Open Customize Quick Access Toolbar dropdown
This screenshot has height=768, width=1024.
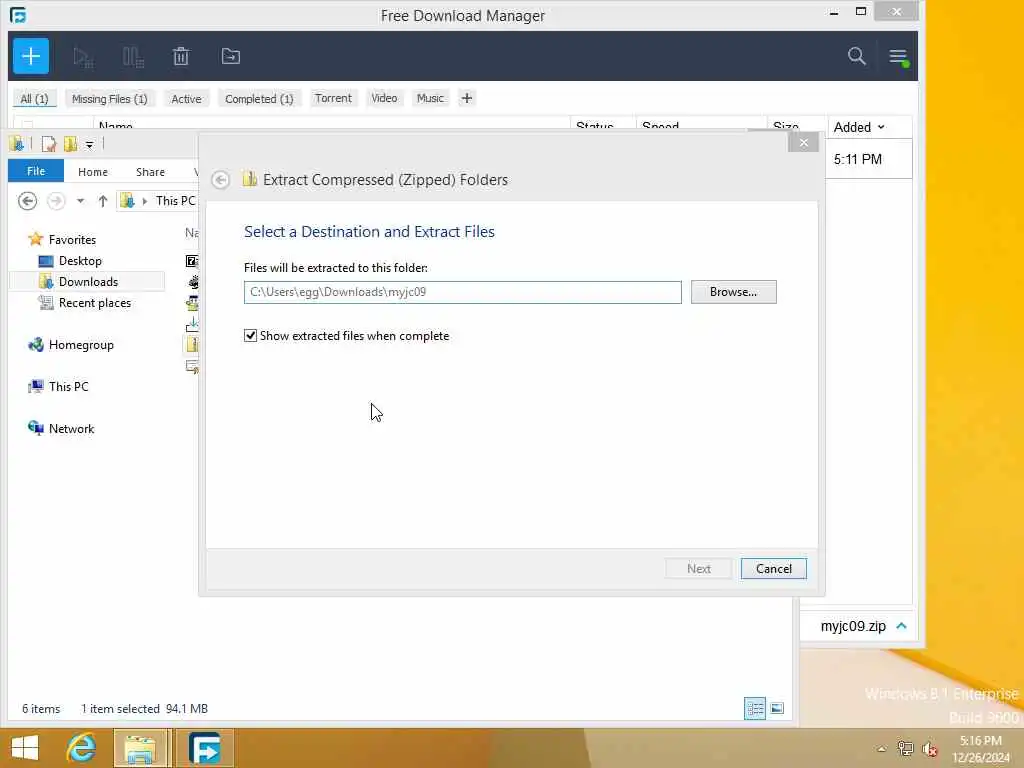[x=89, y=144]
